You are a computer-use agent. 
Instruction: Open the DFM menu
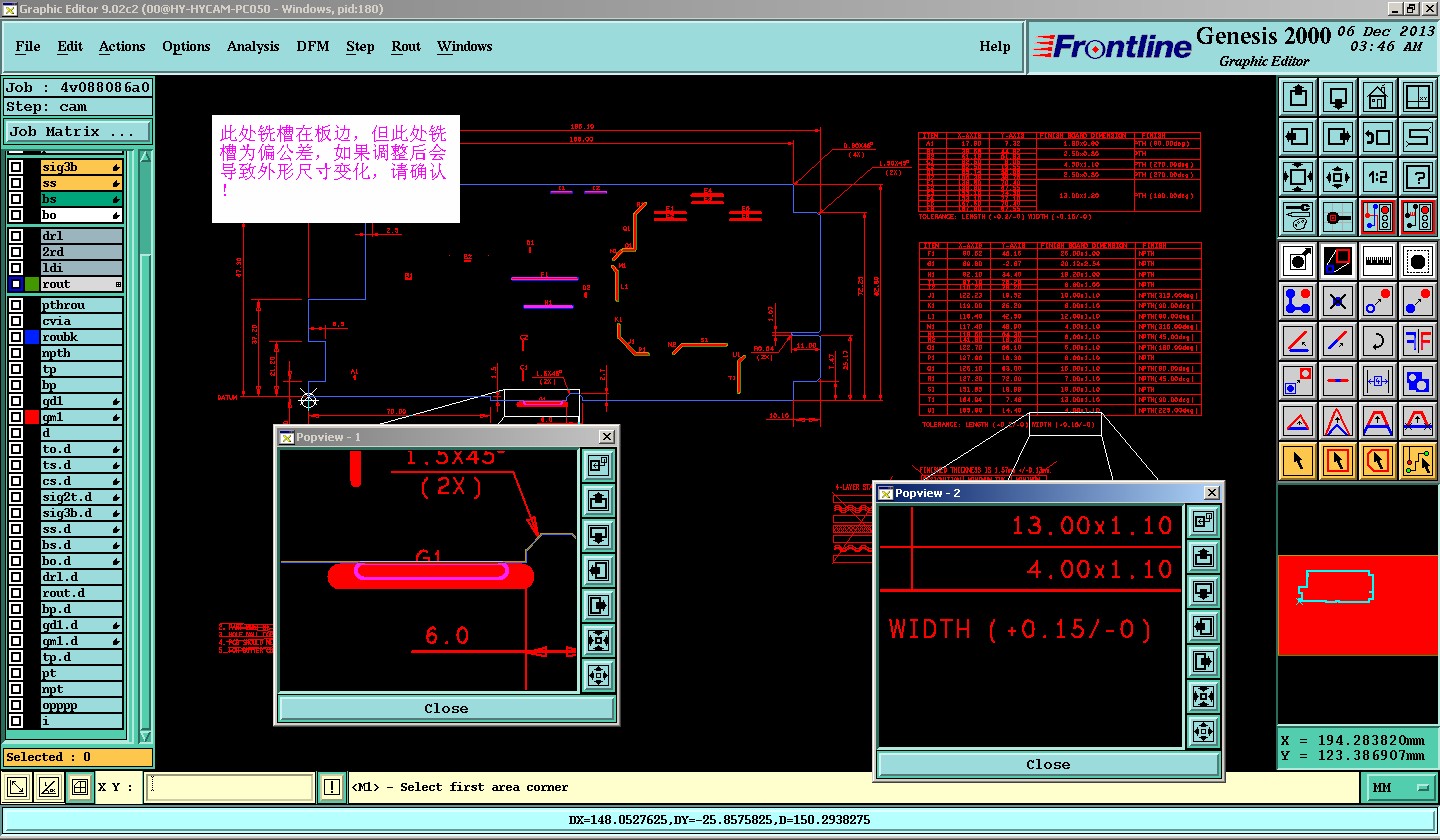point(312,47)
